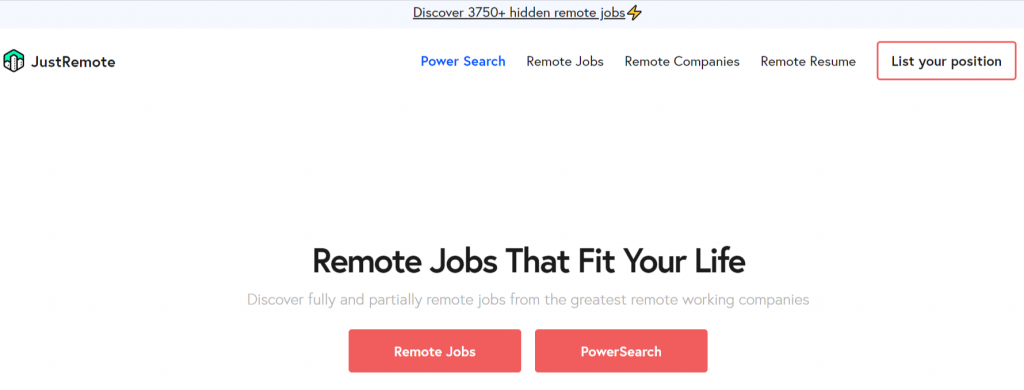
Task: Click the Discover fully and partially remote subtitle
Action: (528, 300)
